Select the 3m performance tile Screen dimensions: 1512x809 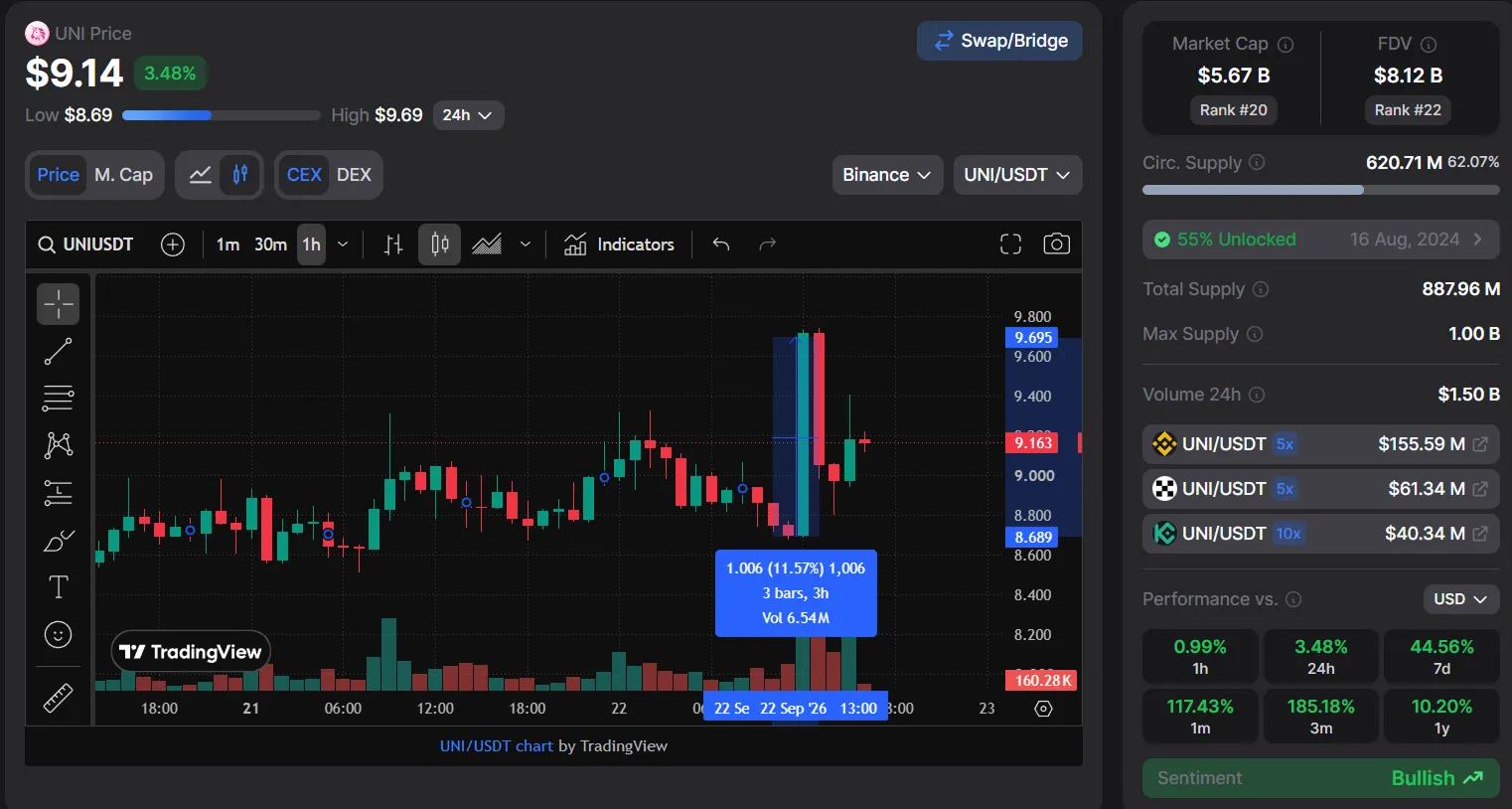(x=1320, y=717)
